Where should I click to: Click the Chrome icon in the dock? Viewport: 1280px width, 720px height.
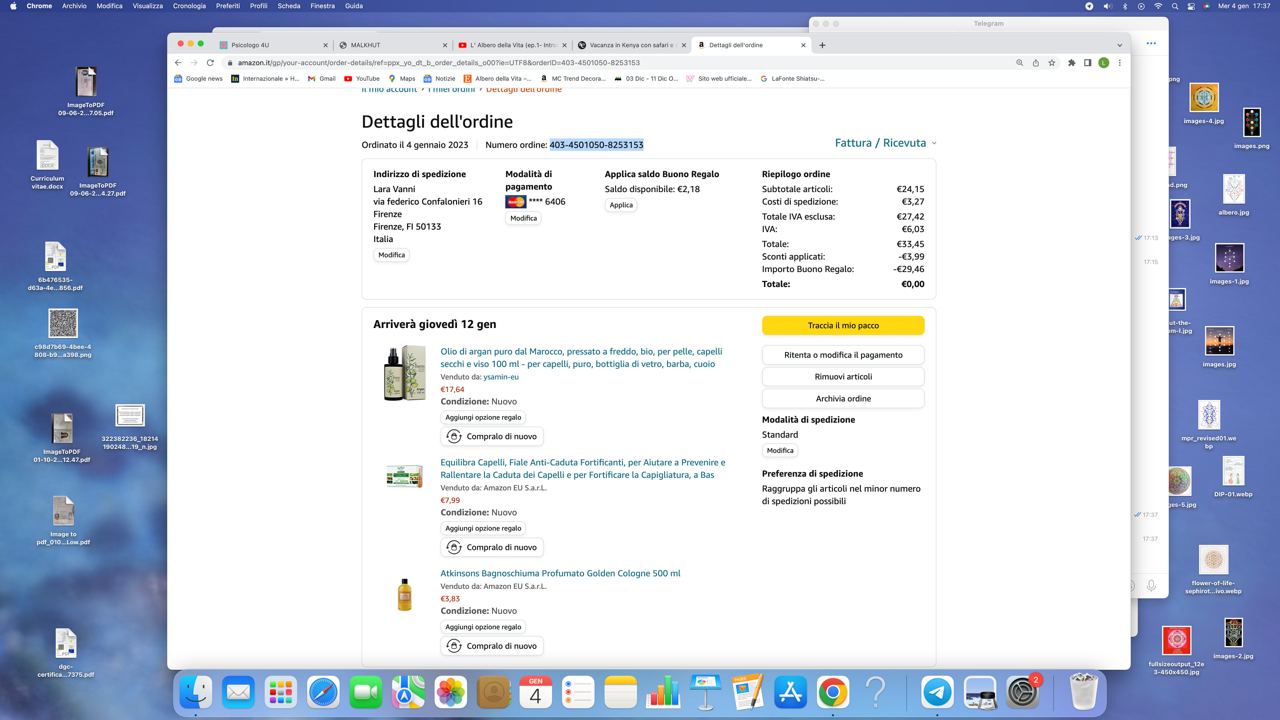pos(833,692)
